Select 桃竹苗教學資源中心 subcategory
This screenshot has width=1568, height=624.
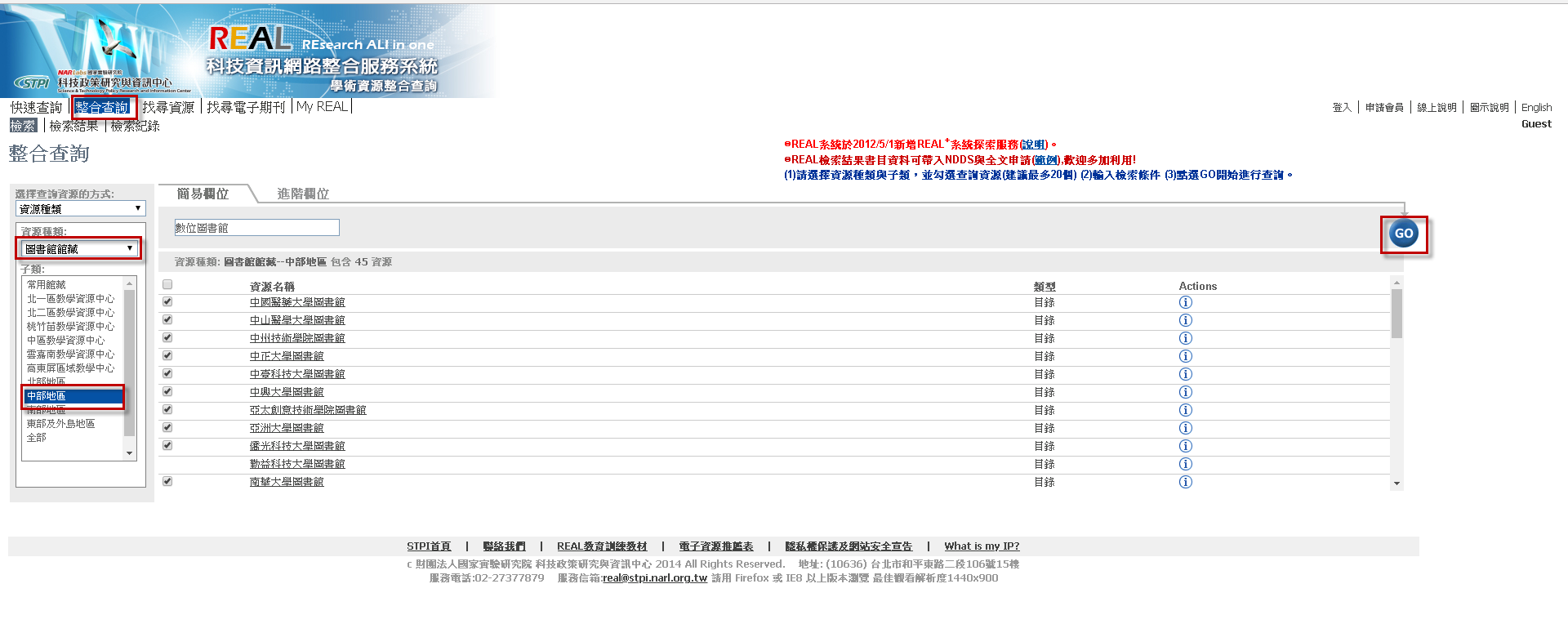[x=70, y=327]
